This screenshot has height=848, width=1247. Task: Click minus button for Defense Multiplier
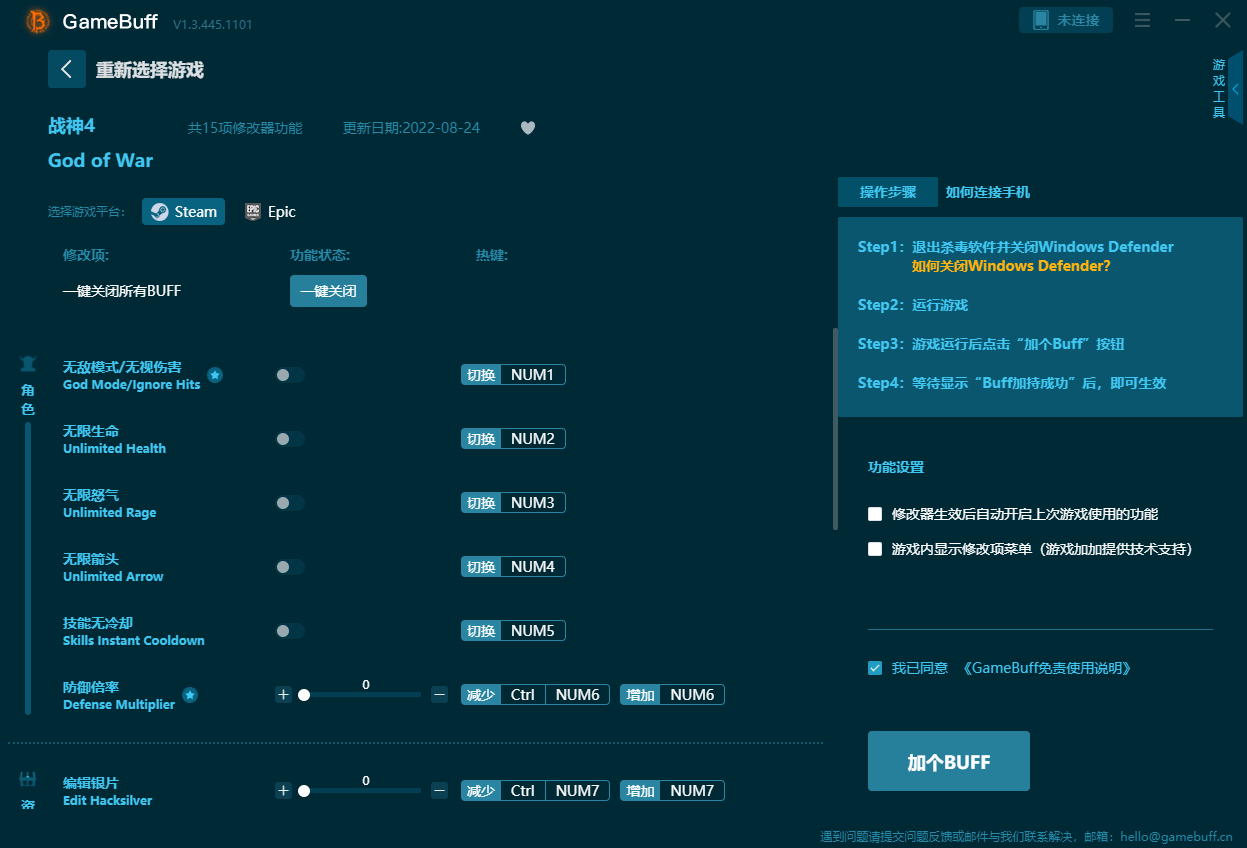click(x=439, y=695)
